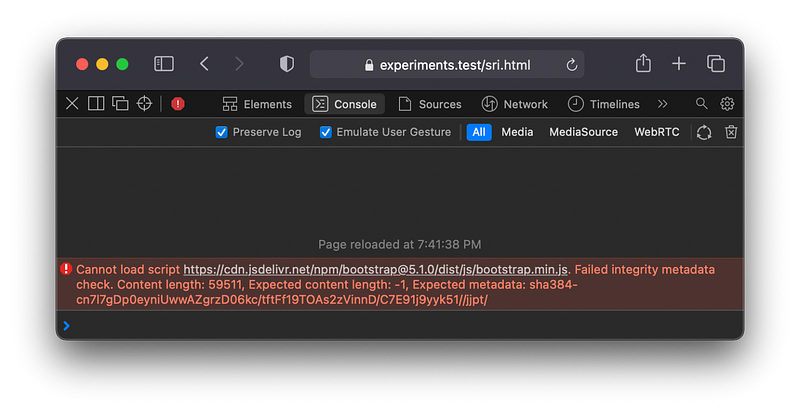The height and width of the screenshot is (414, 800).
Task: Detach inspector into separate window
Action: [120, 104]
